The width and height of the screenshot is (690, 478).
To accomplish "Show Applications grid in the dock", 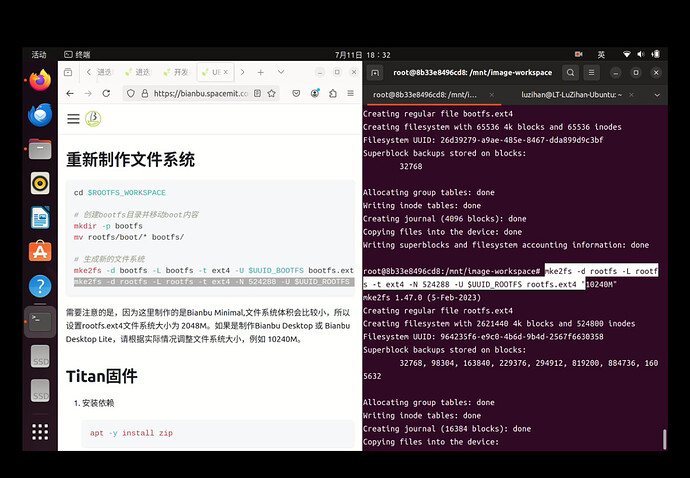I will click(x=40, y=432).
